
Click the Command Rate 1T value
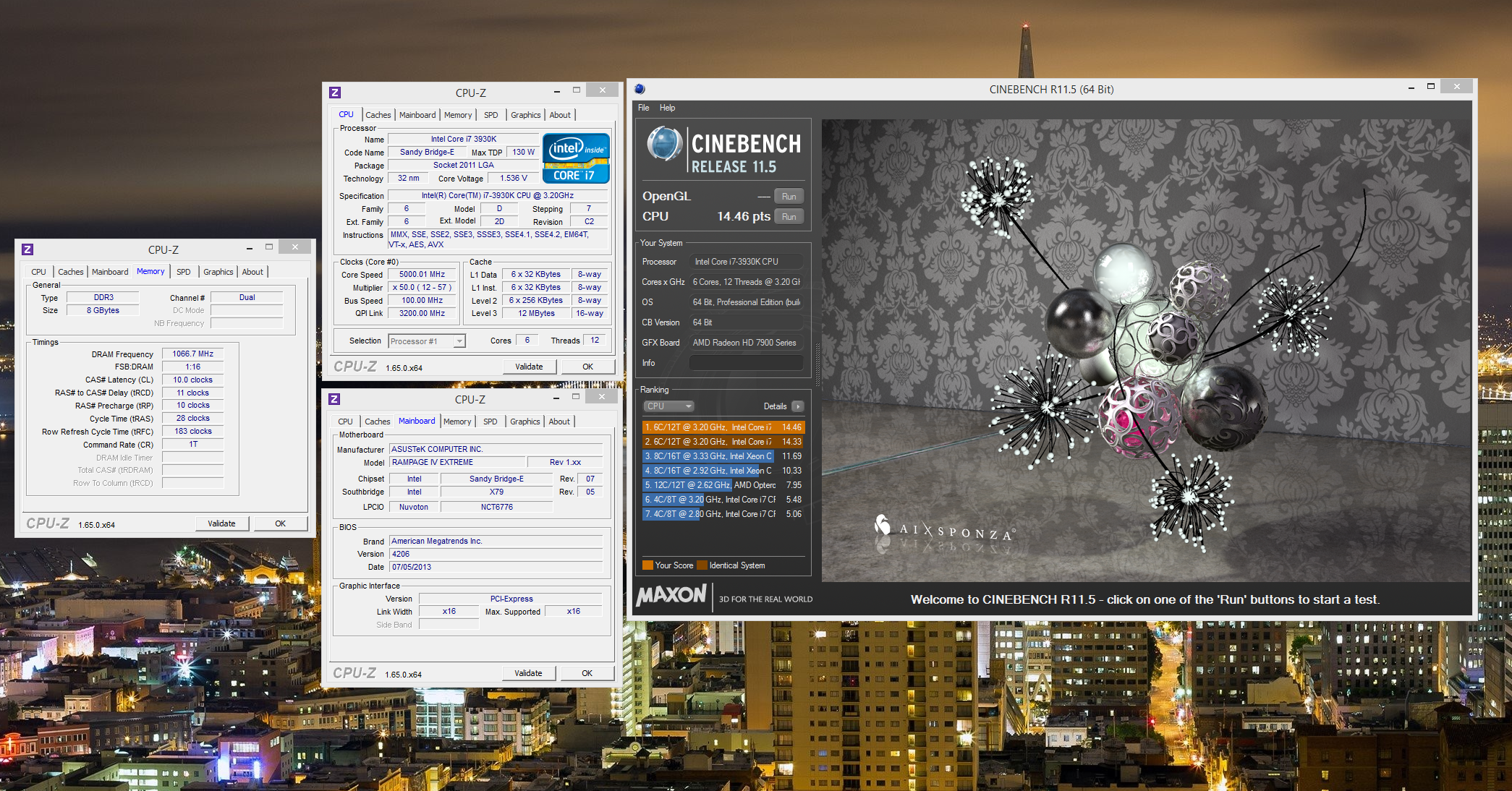(192, 445)
